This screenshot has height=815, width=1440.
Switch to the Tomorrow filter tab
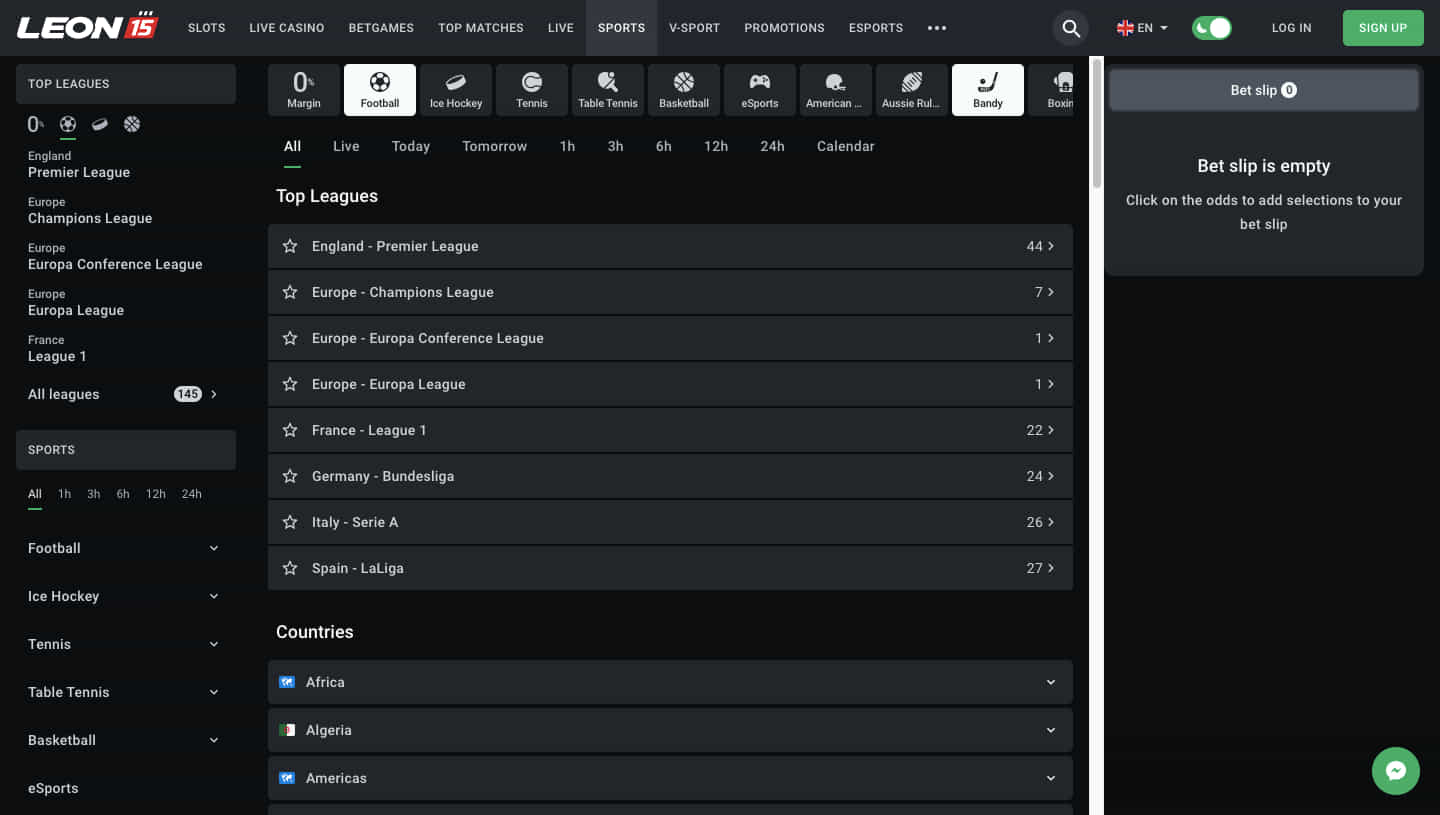click(494, 146)
